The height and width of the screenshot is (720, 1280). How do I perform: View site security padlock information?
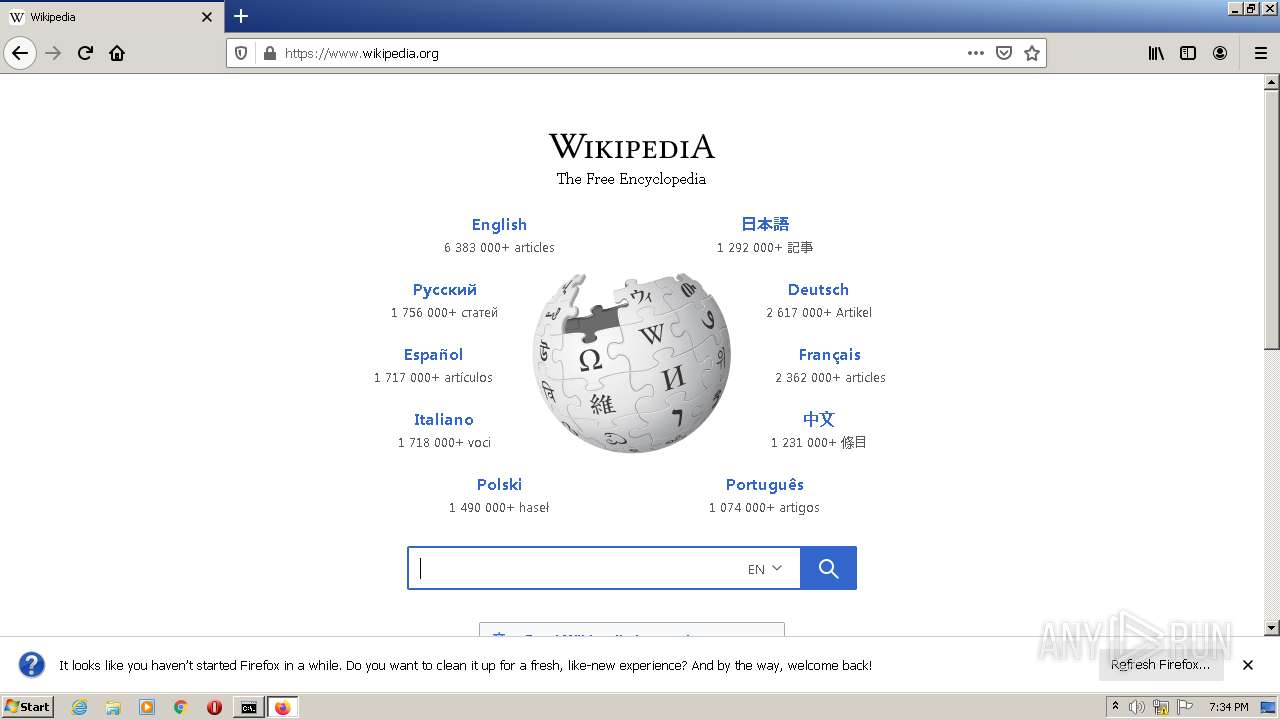[269, 53]
